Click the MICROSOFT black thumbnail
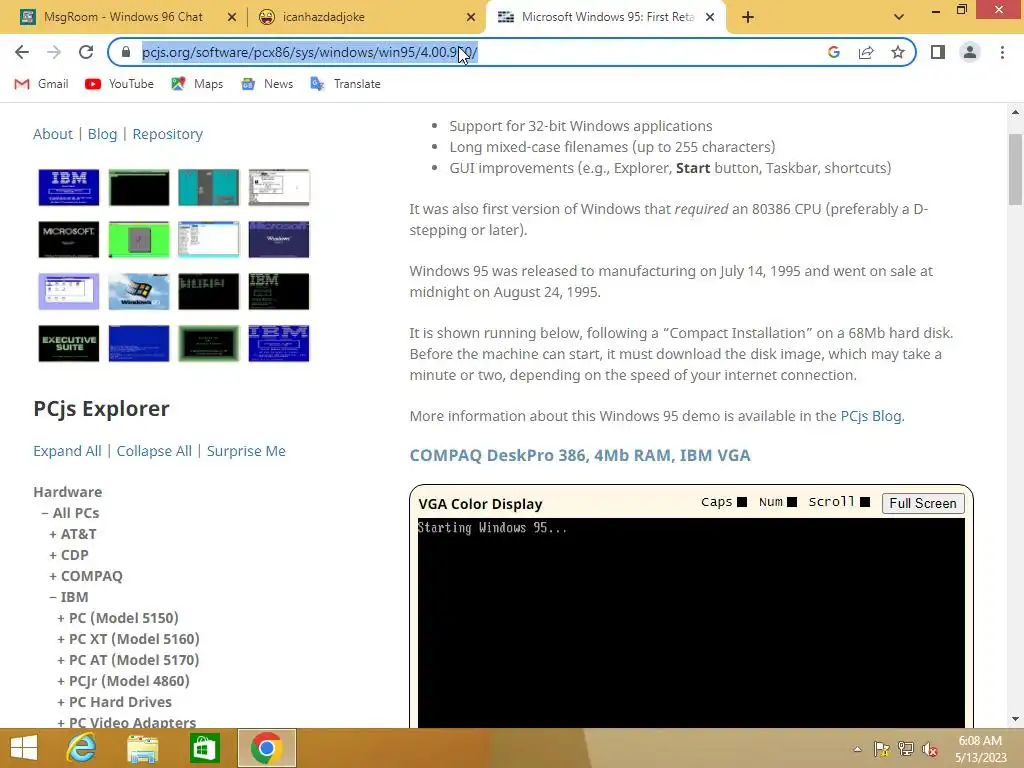The width and height of the screenshot is (1024, 768). pos(69,240)
